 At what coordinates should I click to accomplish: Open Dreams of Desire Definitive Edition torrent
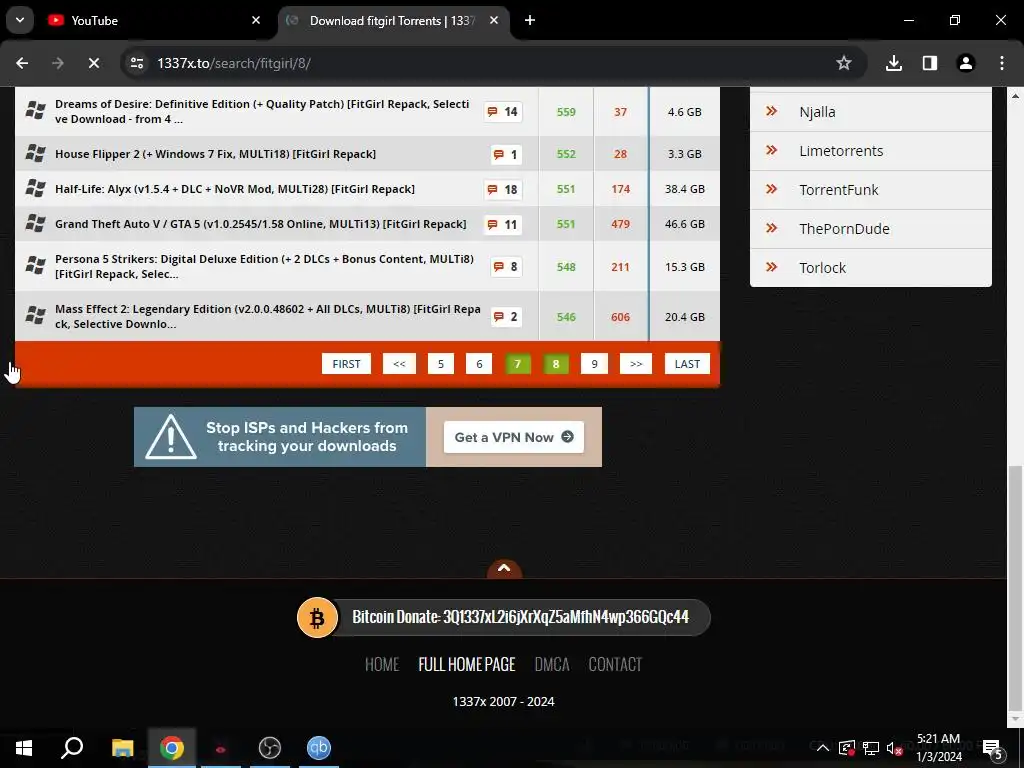tap(262, 112)
